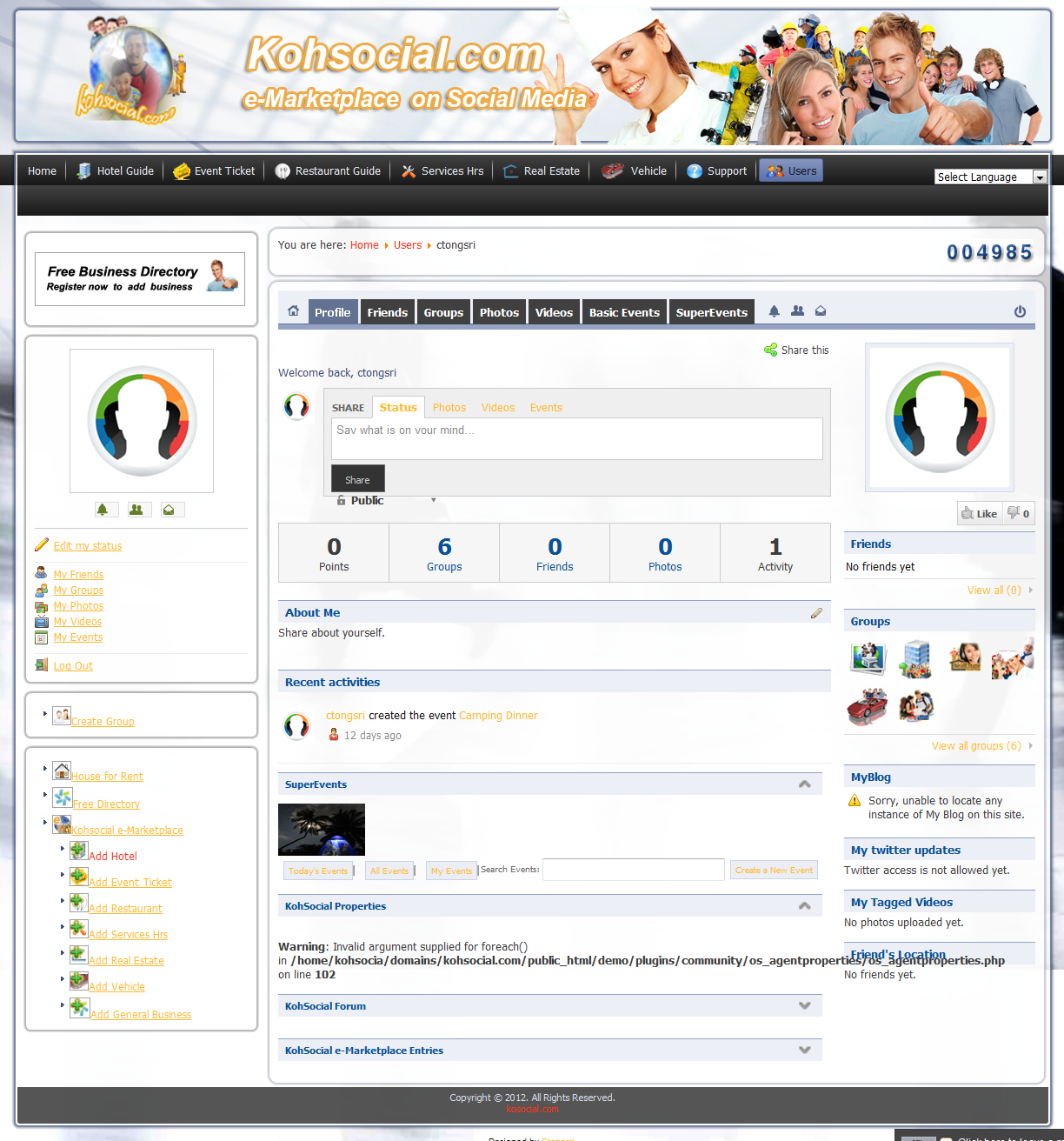The width and height of the screenshot is (1064, 1141).
Task: Click the SuperEvents night palm thumbnail
Action: 322,830
